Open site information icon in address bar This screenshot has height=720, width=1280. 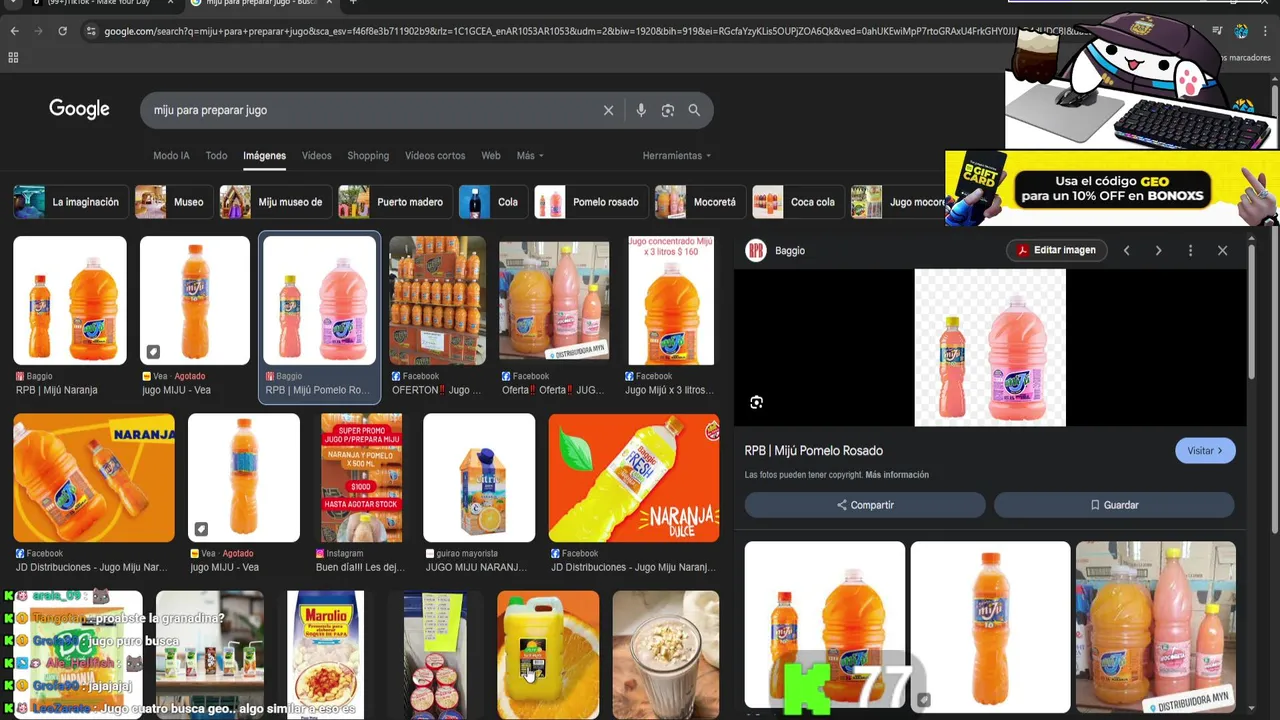point(91,31)
